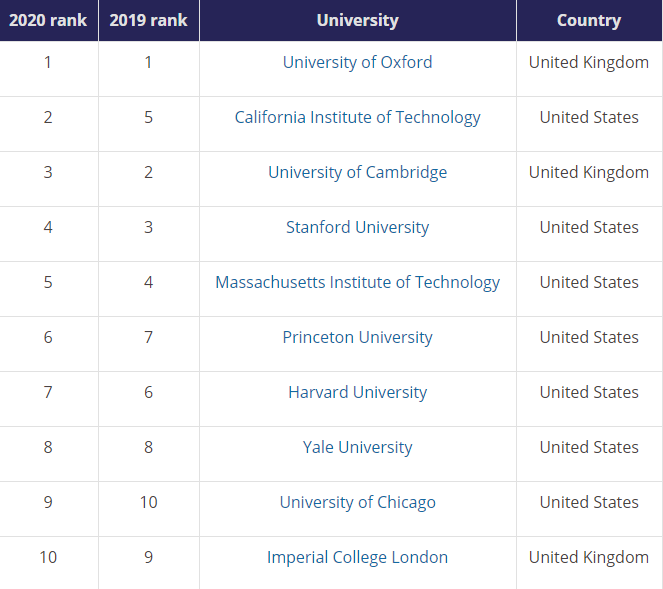The height and width of the screenshot is (589, 663).
Task: Click the 2020 rank column header
Action: tap(48, 20)
